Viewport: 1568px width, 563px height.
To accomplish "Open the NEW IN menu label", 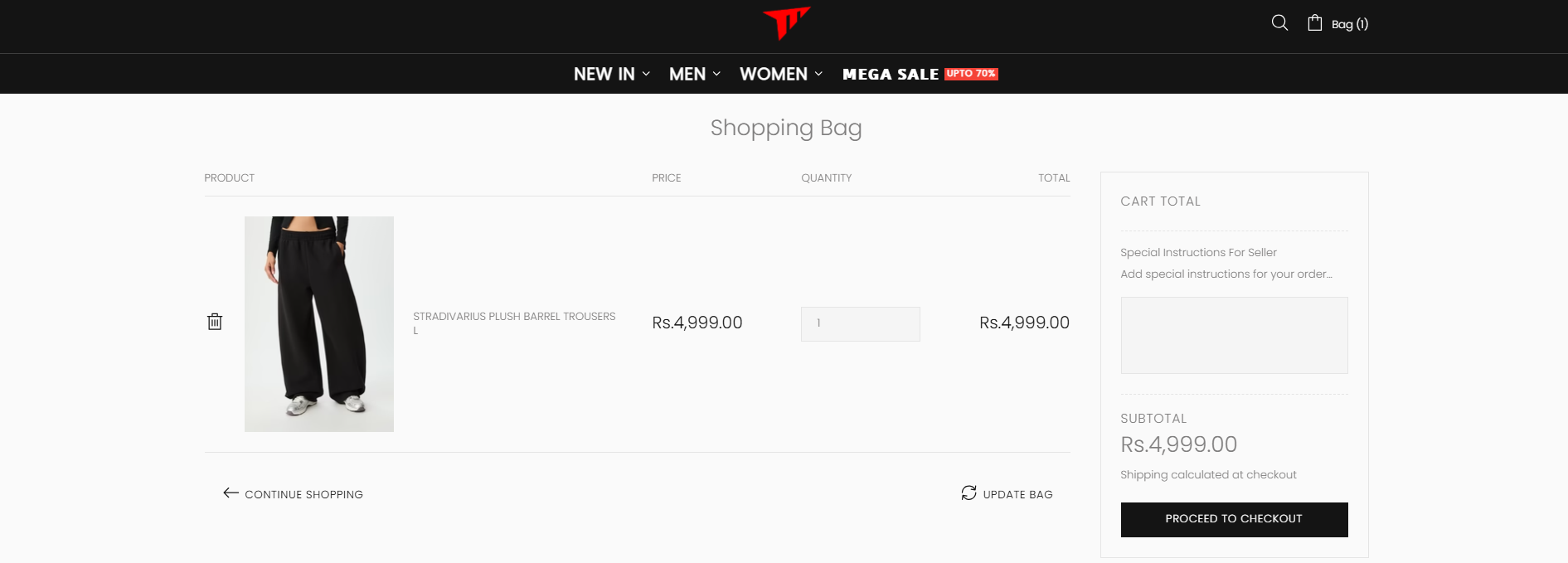I will pyautogui.click(x=604, y=74).
